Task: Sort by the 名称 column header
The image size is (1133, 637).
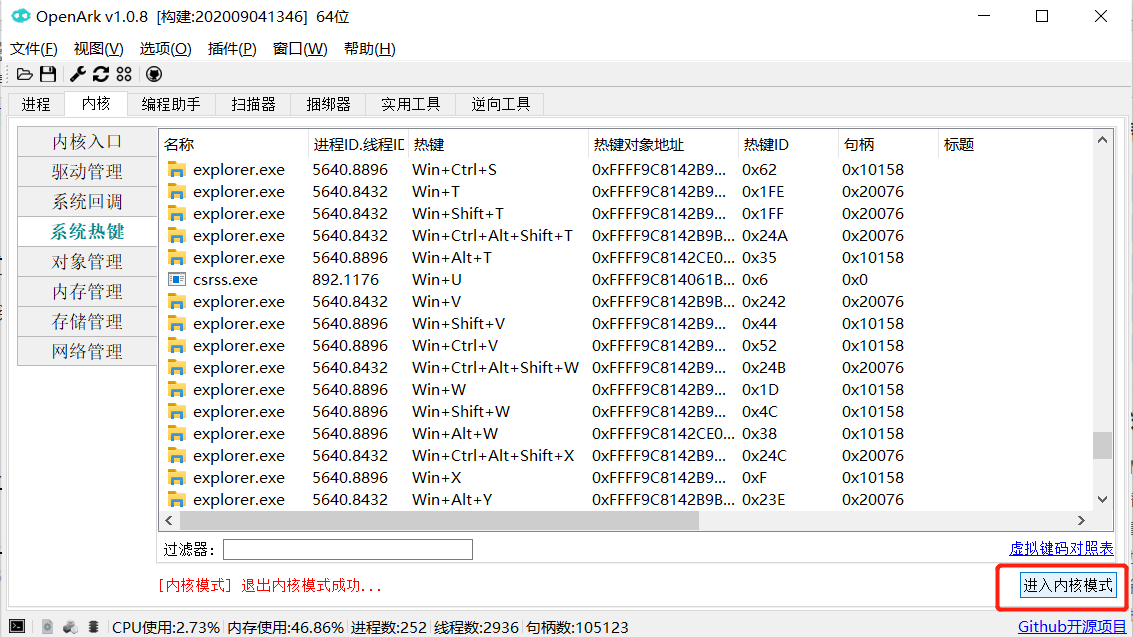Action: pyautogui.click(x=233, y=144)
